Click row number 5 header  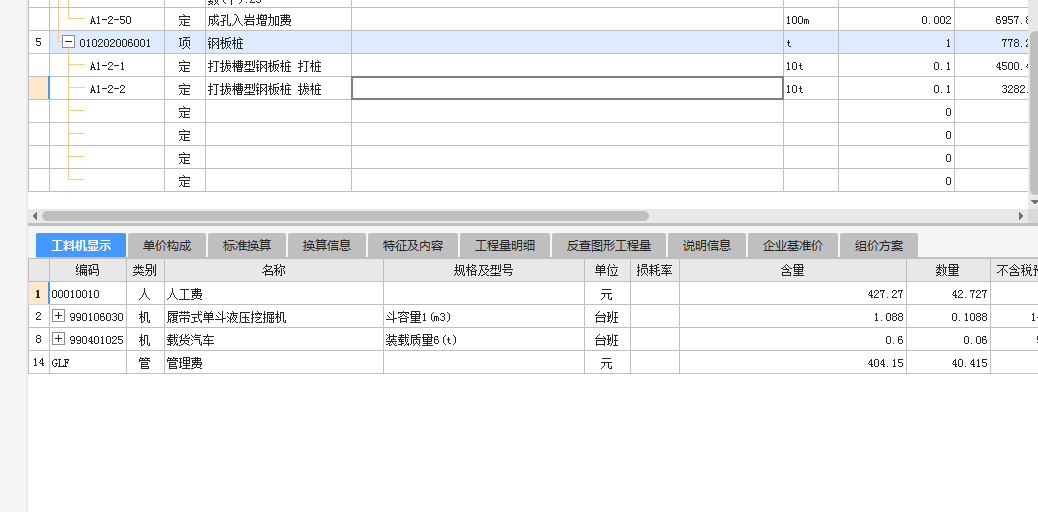click(38, 43)
